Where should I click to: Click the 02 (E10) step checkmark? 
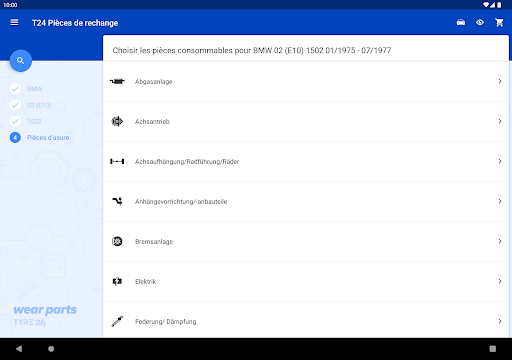pos(15,105)
